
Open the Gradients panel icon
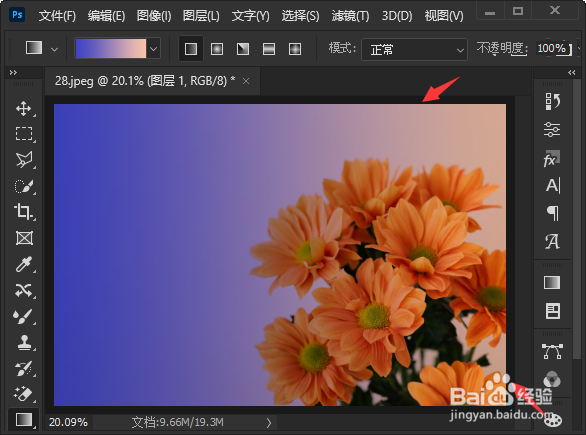(552, 283)
